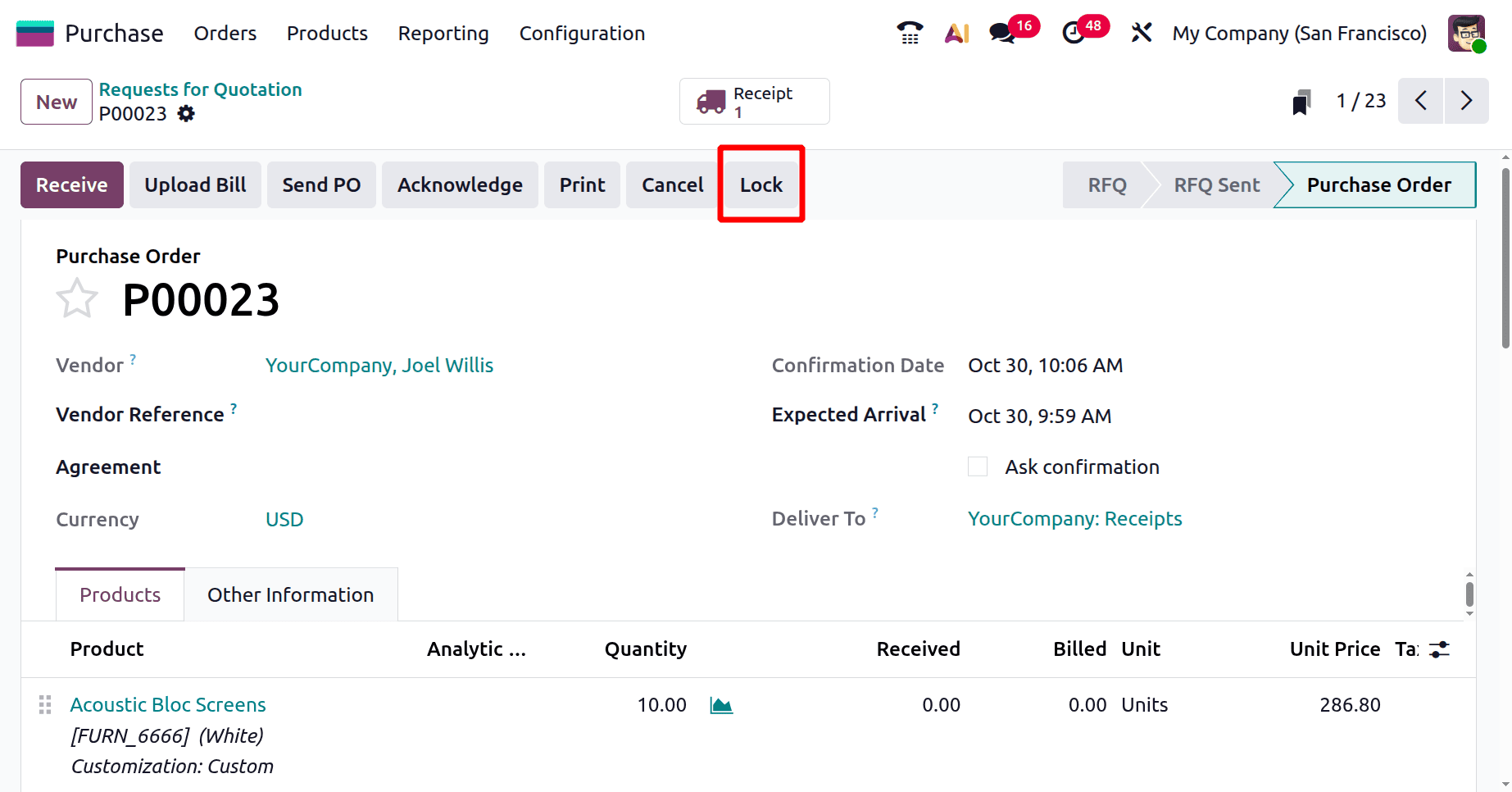Image resolution: width=1512 pixels, height=792 pixels.
Task: Open the Receipt smart button with truck icon
Action: (753, 101)
